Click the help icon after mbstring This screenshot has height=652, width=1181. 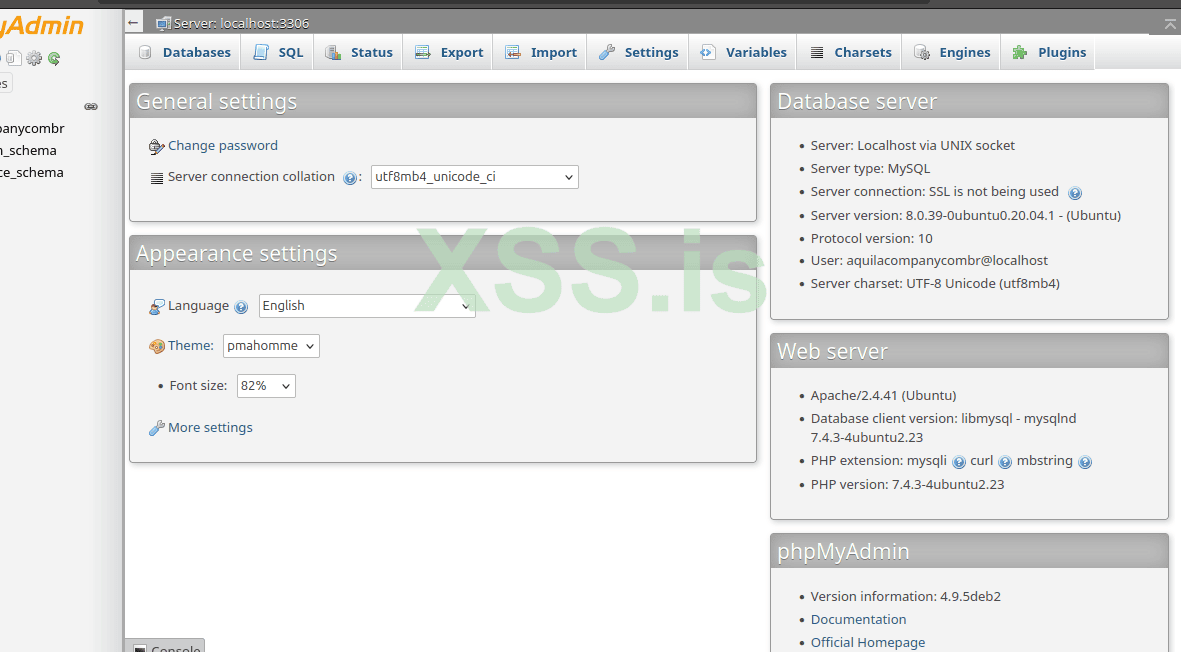click(x=1085, y=462)
